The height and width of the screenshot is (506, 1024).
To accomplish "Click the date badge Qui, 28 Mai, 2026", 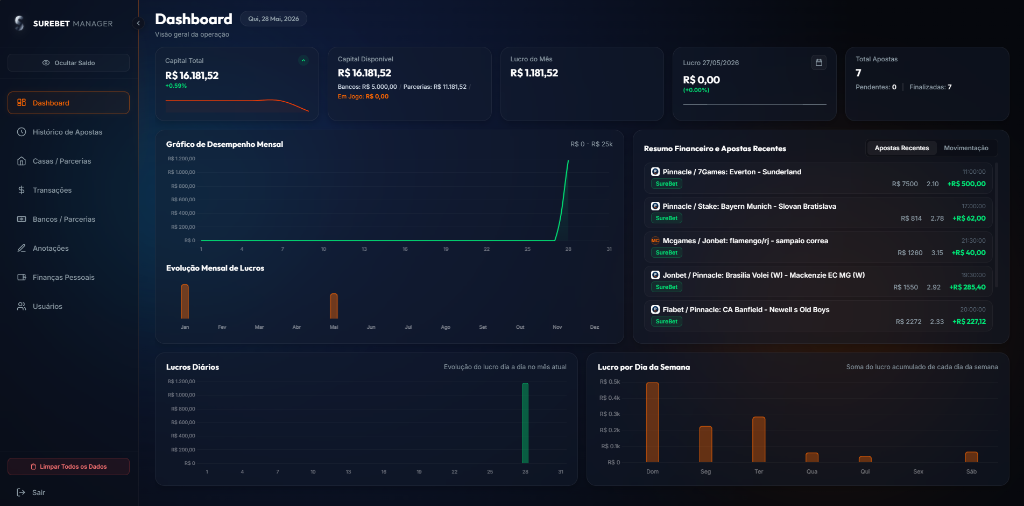I will (x=274, y=19).
